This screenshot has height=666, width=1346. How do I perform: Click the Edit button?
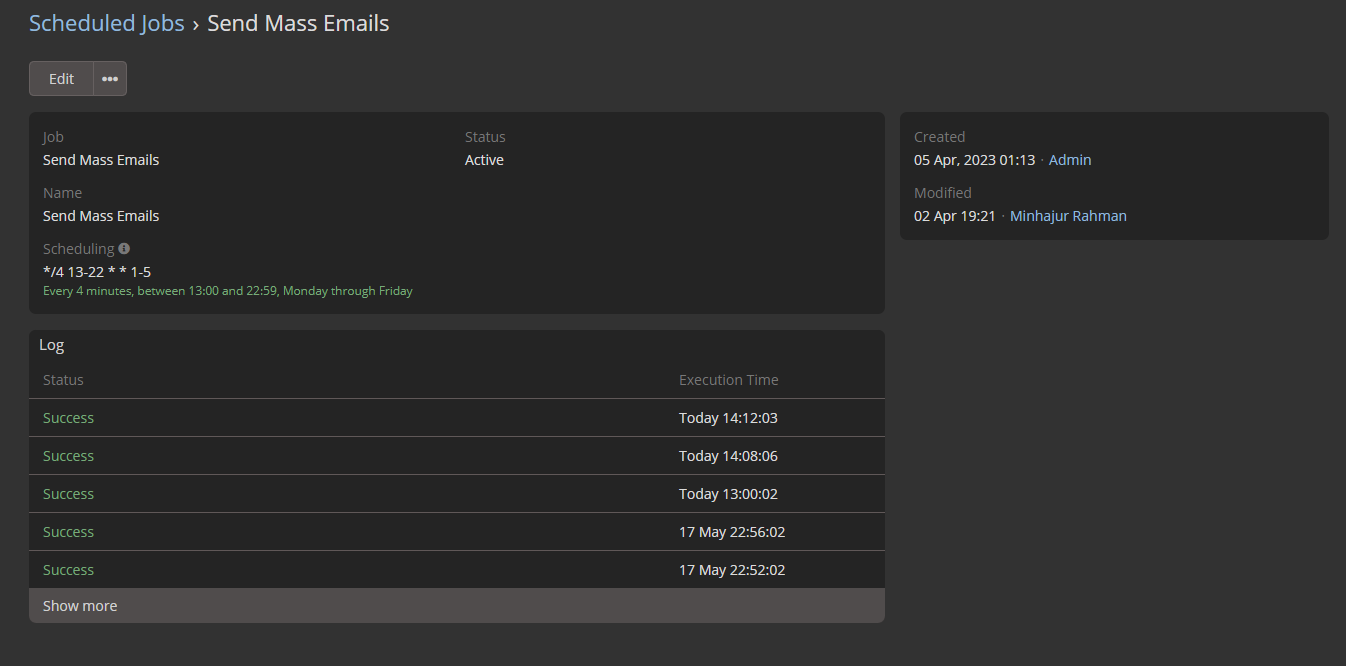pos(61,79)
